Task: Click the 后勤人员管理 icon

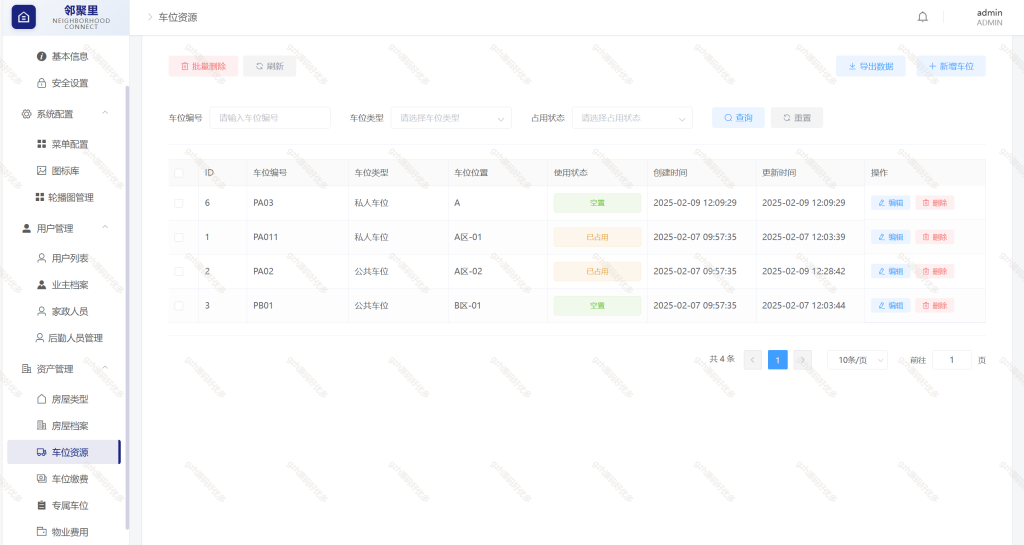Action: click(x=40, y=338)
